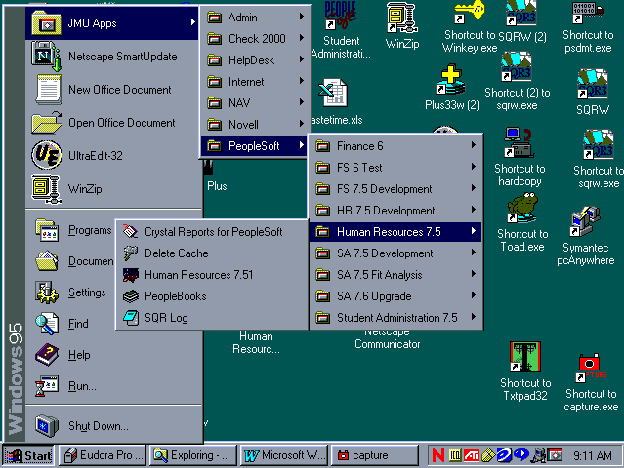Expand arrow next to FS 7.5 Development

point(474,188)
